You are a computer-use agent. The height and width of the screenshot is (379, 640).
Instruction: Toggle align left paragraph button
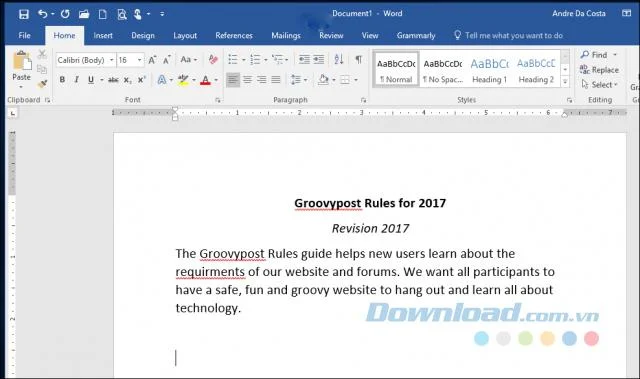pos(233,80)
